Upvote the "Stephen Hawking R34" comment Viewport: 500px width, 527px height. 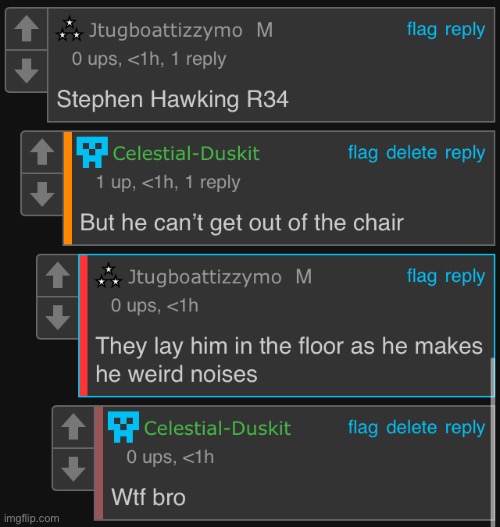[27, 29]
